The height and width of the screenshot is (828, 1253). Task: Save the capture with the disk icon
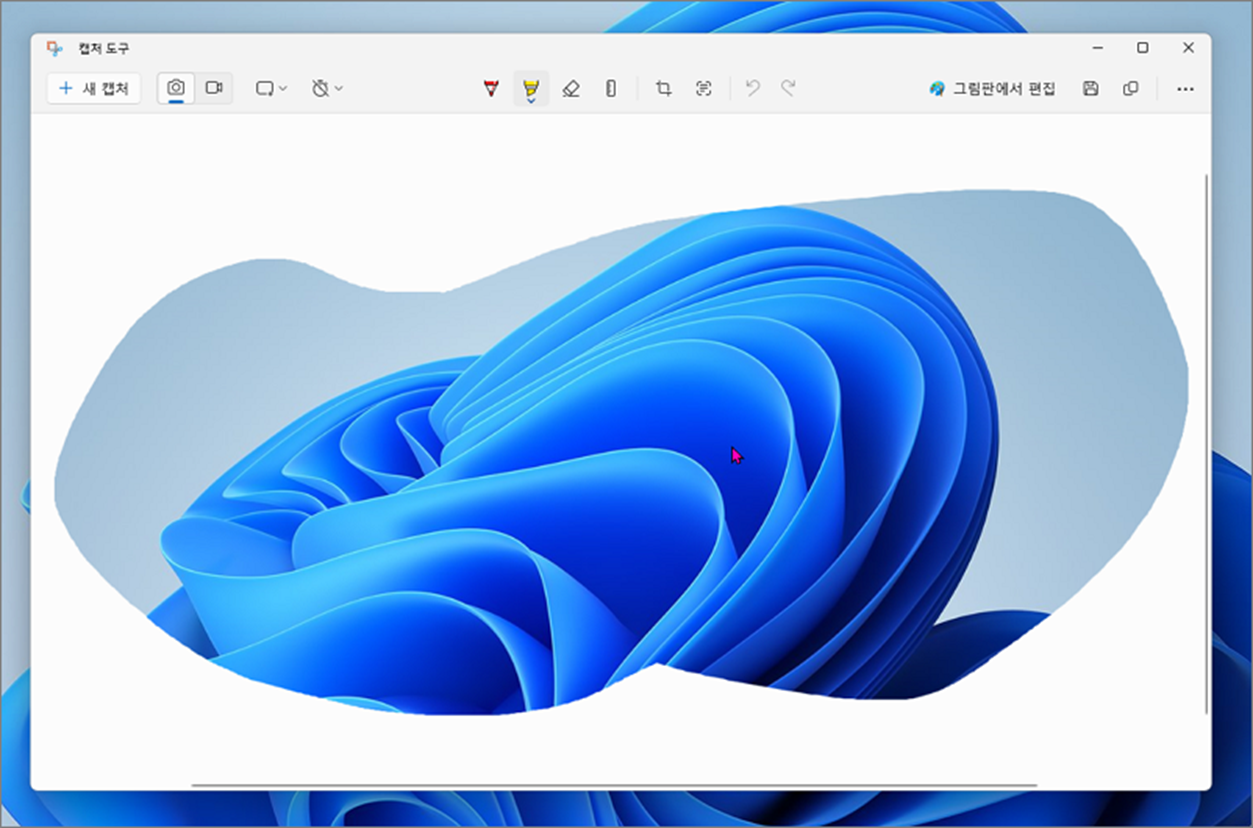click(x=1091, y=89)
